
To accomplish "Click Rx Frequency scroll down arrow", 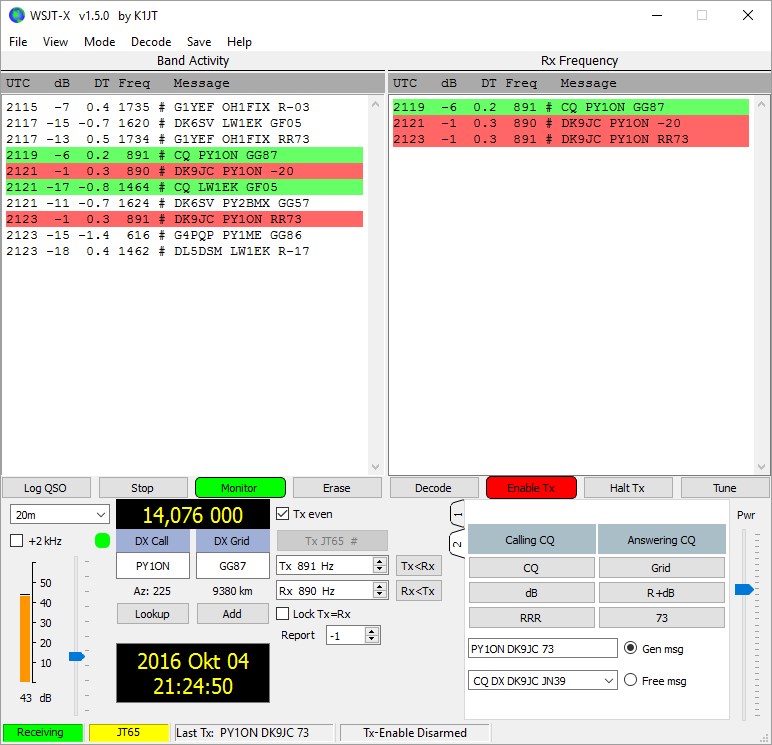I will tap(762, 467).
